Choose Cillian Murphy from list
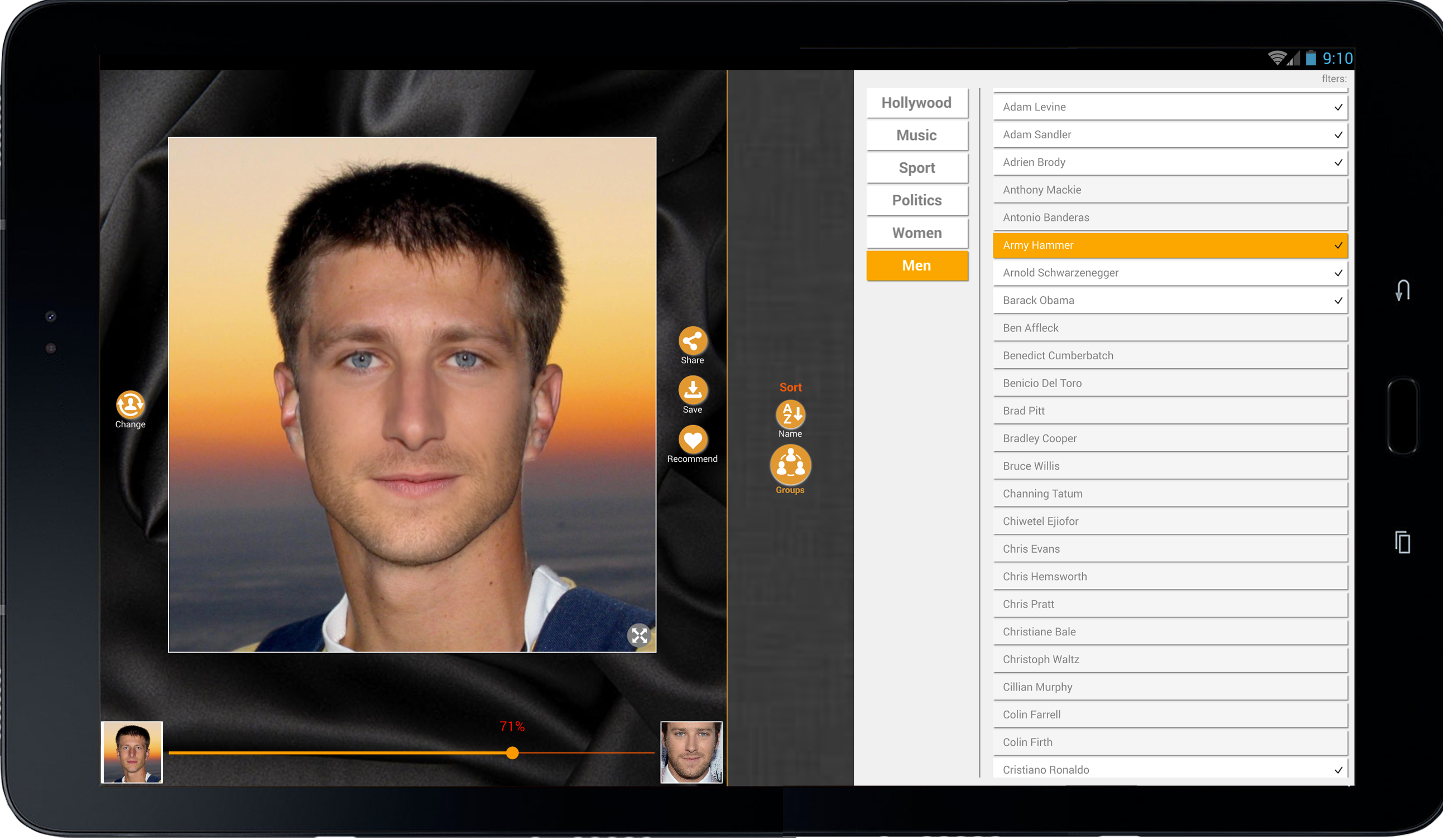The height and width of the screenshot is (840, 1451). click(1170, 687)
